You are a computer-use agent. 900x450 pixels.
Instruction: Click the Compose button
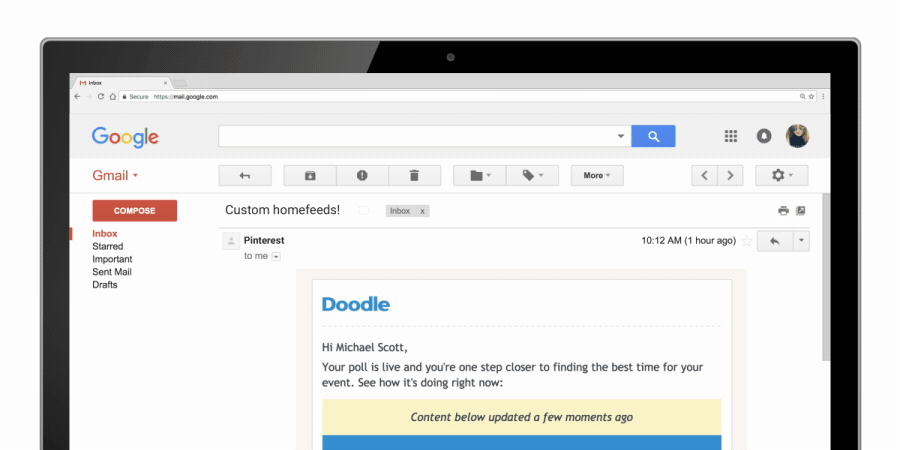[x=134, y=211]
